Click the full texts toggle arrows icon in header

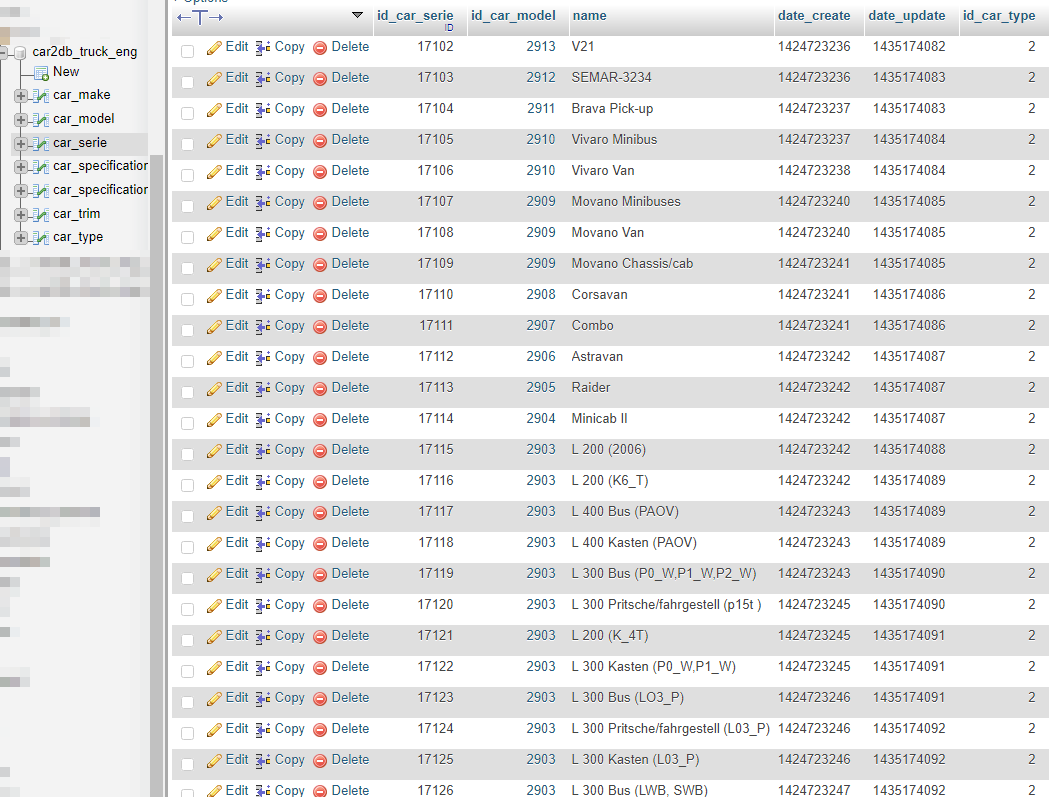(x=200, y=17)
